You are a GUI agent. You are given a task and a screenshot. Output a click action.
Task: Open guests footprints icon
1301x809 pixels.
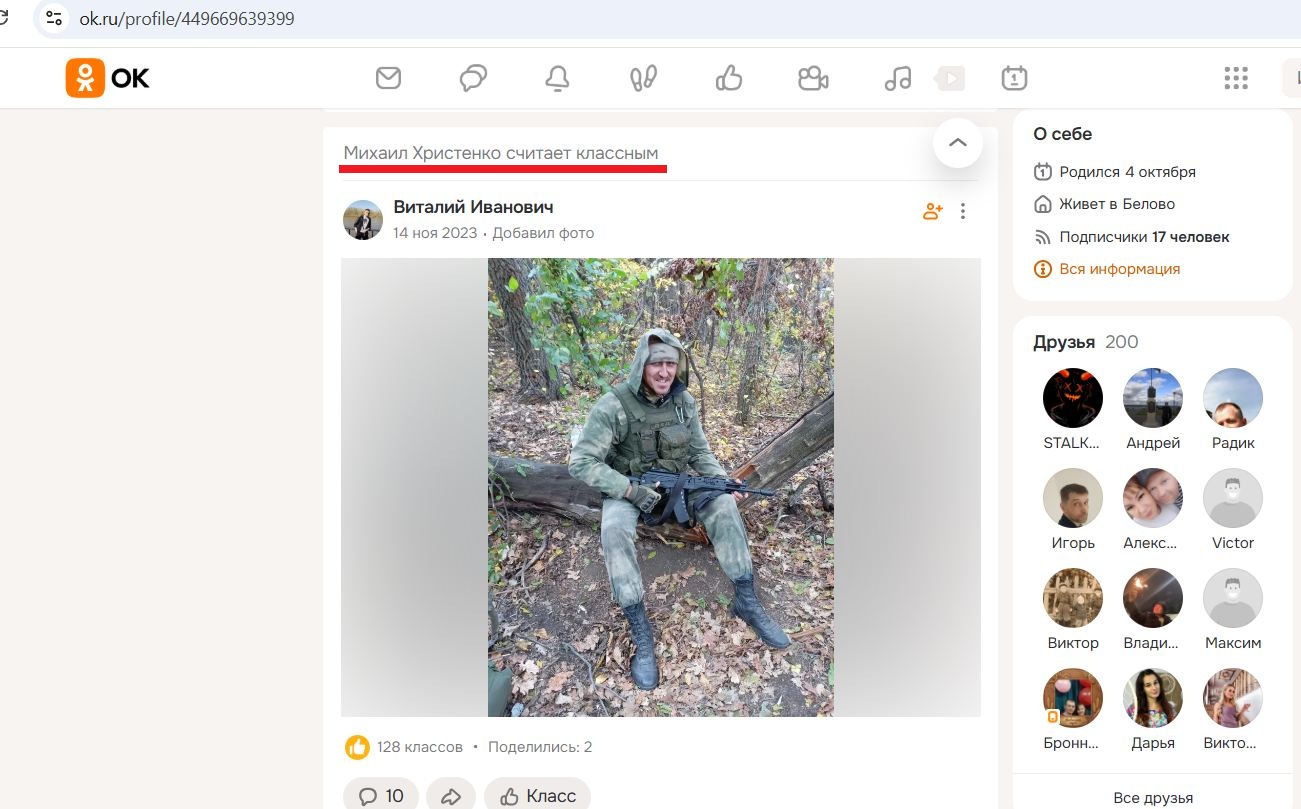(x=642, y=78)
